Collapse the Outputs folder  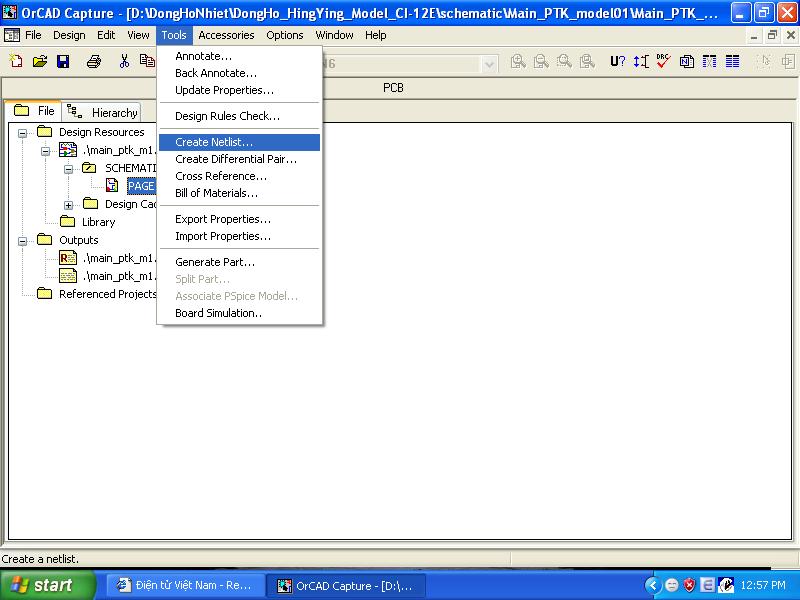coord(22,241)
